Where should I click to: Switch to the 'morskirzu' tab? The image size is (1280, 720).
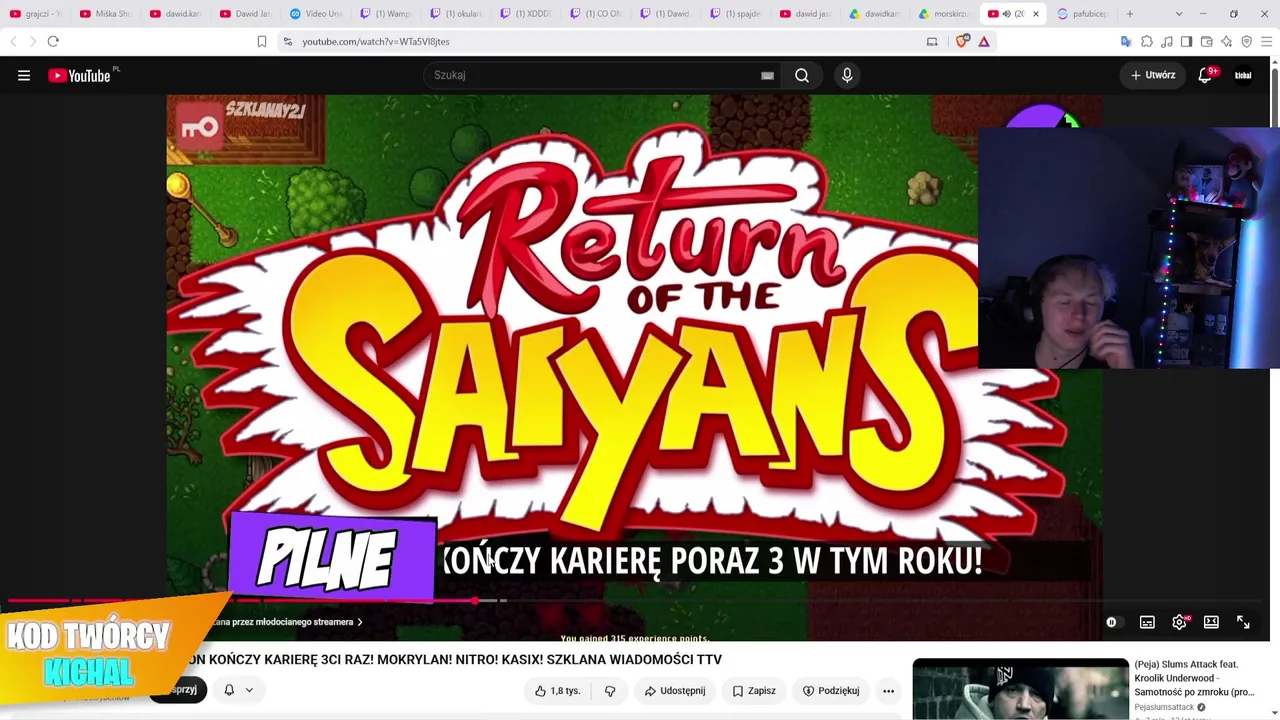[x=946, y=14]
